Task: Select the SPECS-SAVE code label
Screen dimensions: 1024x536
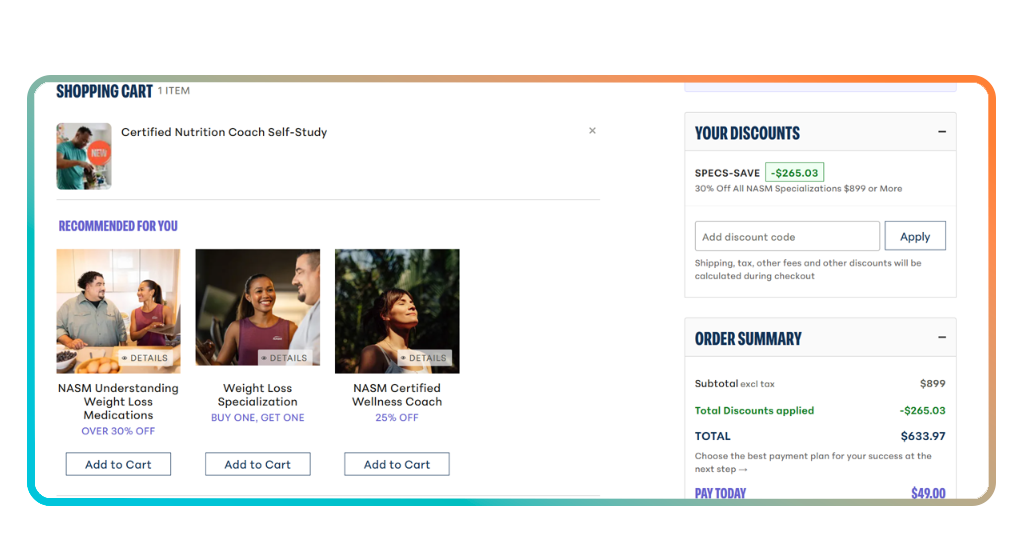Action: click(727, 173)
